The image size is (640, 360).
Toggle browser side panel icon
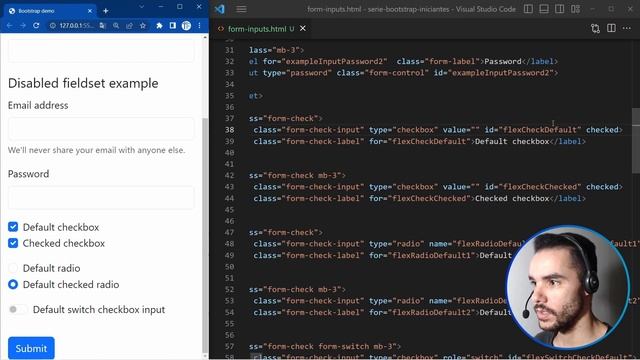point(173,25)
